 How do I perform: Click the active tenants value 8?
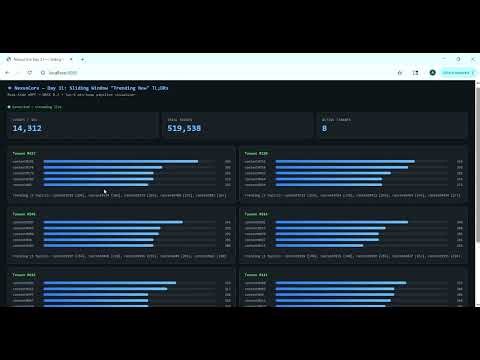[324, 128]
